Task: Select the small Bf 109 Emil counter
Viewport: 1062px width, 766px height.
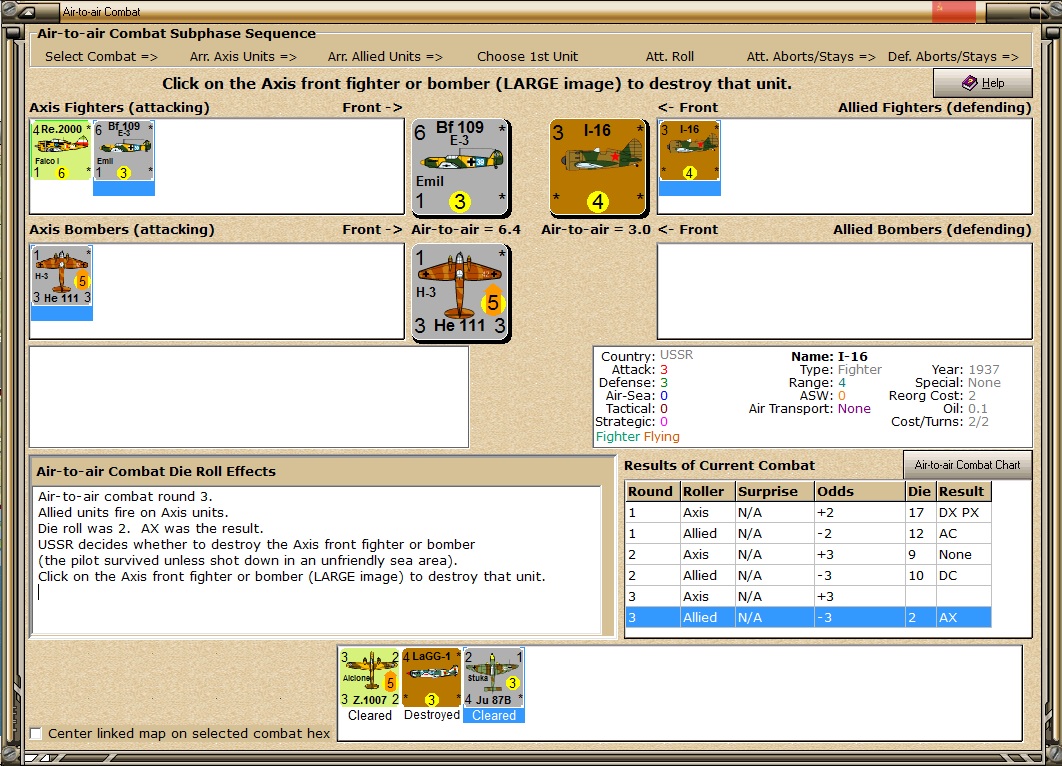Action: point(123,150)
